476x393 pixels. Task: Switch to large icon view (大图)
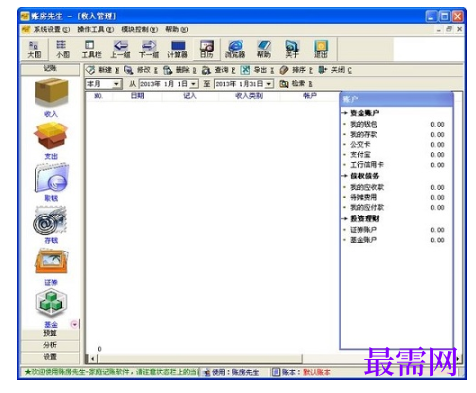[34, 49]
